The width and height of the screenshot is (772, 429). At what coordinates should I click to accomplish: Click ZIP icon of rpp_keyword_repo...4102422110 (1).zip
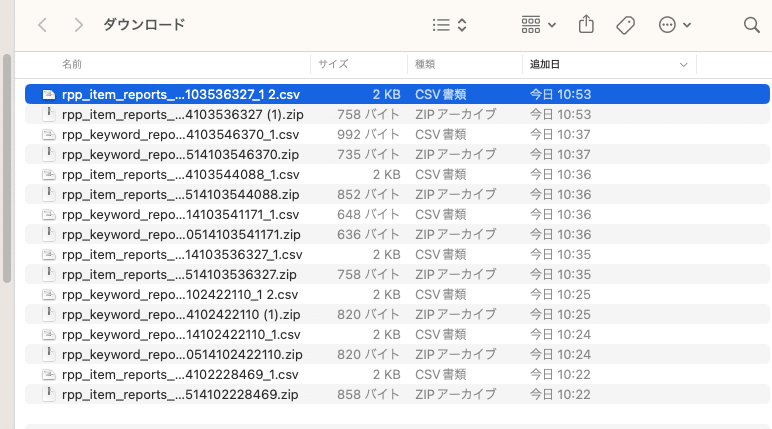[x=48, y=314]
